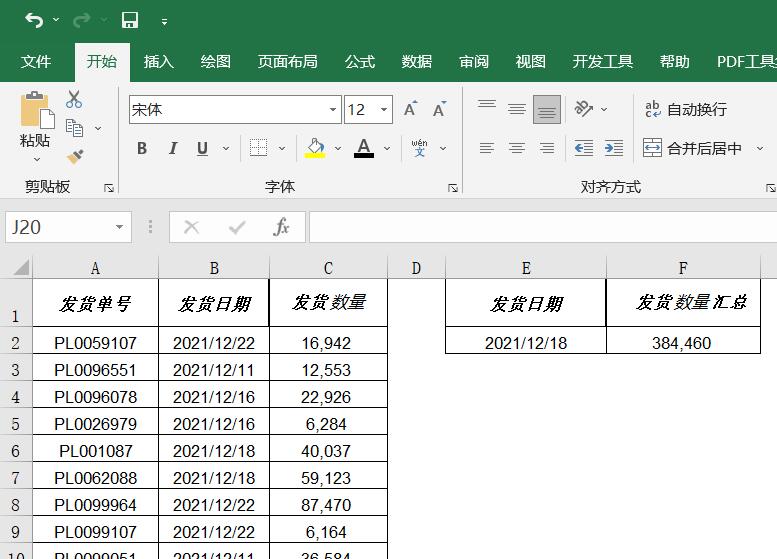Select cell containing 384,460

pos(683,342)
